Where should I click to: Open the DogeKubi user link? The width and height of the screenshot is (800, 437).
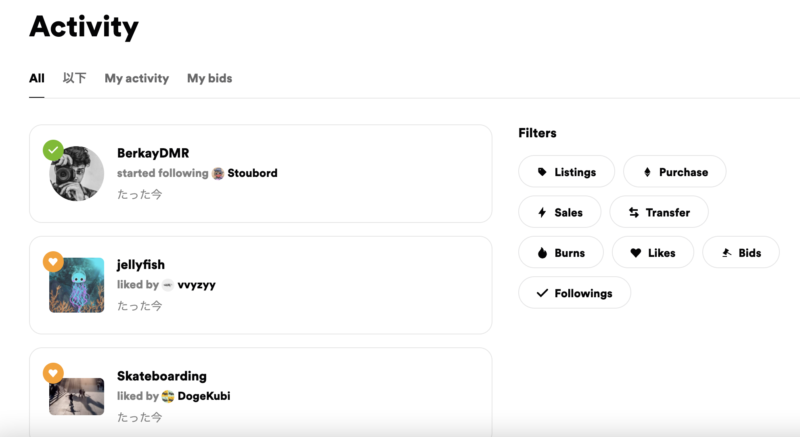(204, 396)
